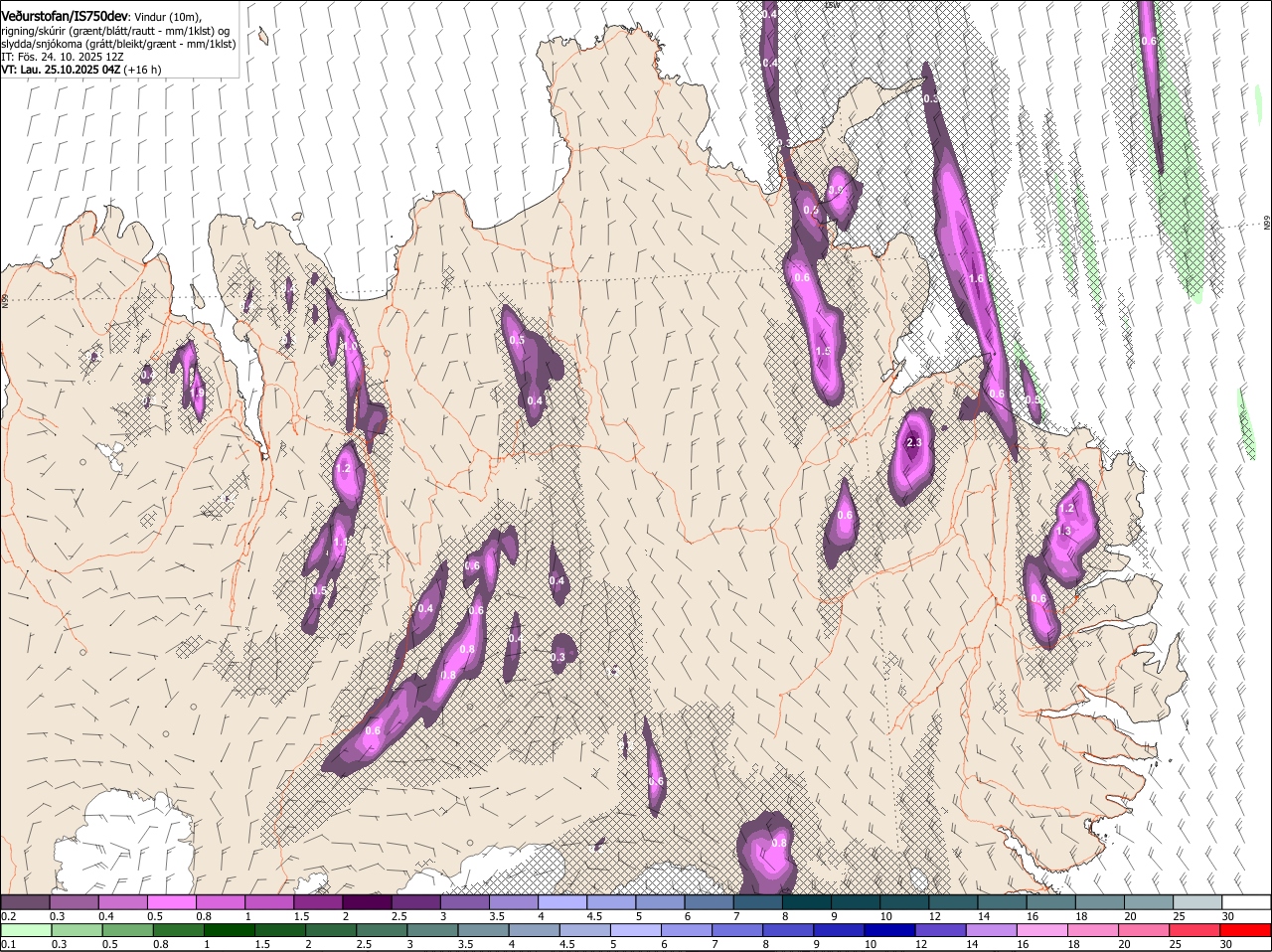Pick the green-scale swatch between 3.5 and 4

483,930
